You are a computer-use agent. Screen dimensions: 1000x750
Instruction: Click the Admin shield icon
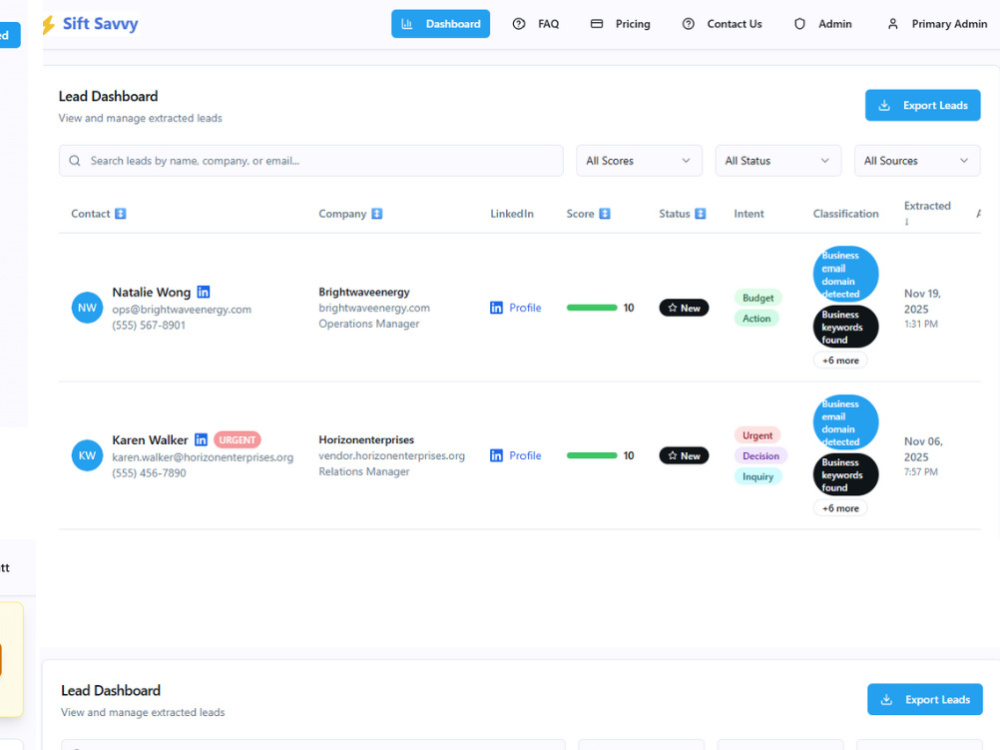point(800,24)
